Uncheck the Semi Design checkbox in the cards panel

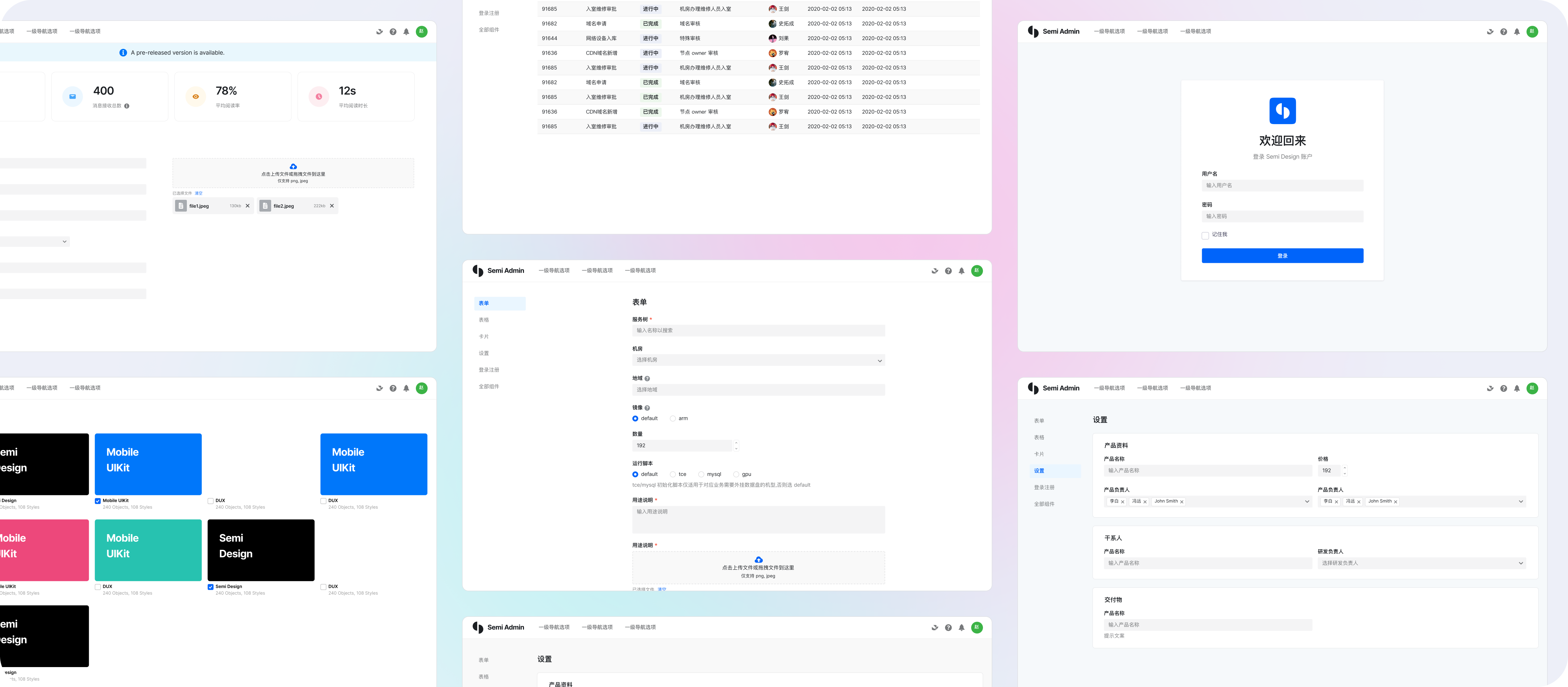point(211,587)
